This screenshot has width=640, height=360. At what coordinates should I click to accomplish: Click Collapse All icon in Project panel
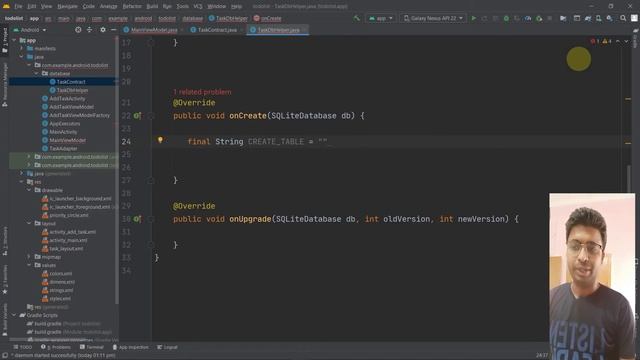point(89,30)
